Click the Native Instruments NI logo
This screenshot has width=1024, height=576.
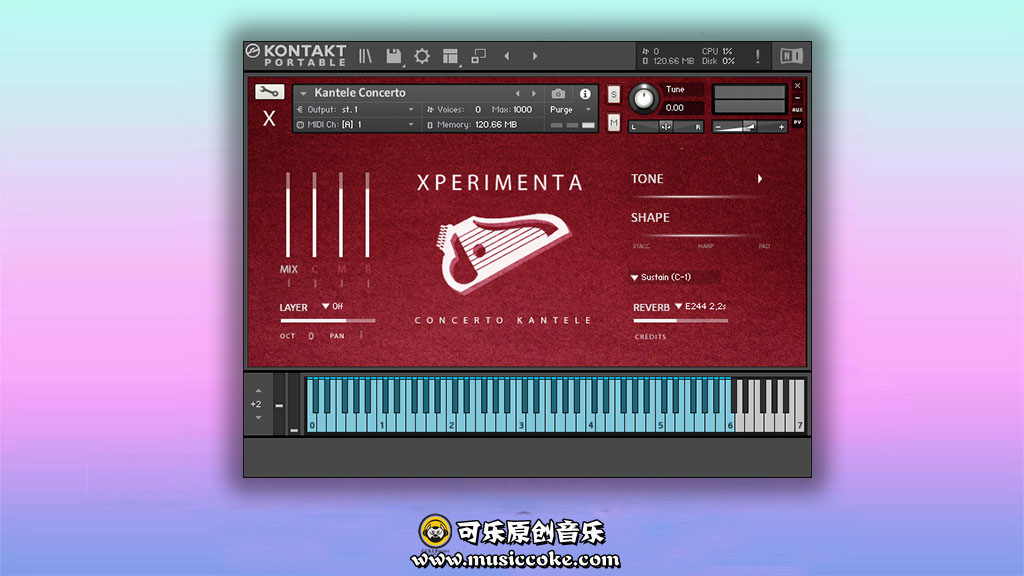coord(792,56)
